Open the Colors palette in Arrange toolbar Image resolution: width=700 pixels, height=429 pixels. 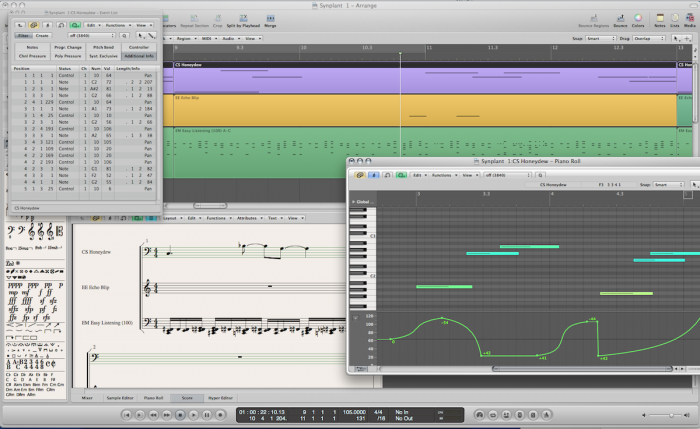pyautogui.click(x=638, y=18)
